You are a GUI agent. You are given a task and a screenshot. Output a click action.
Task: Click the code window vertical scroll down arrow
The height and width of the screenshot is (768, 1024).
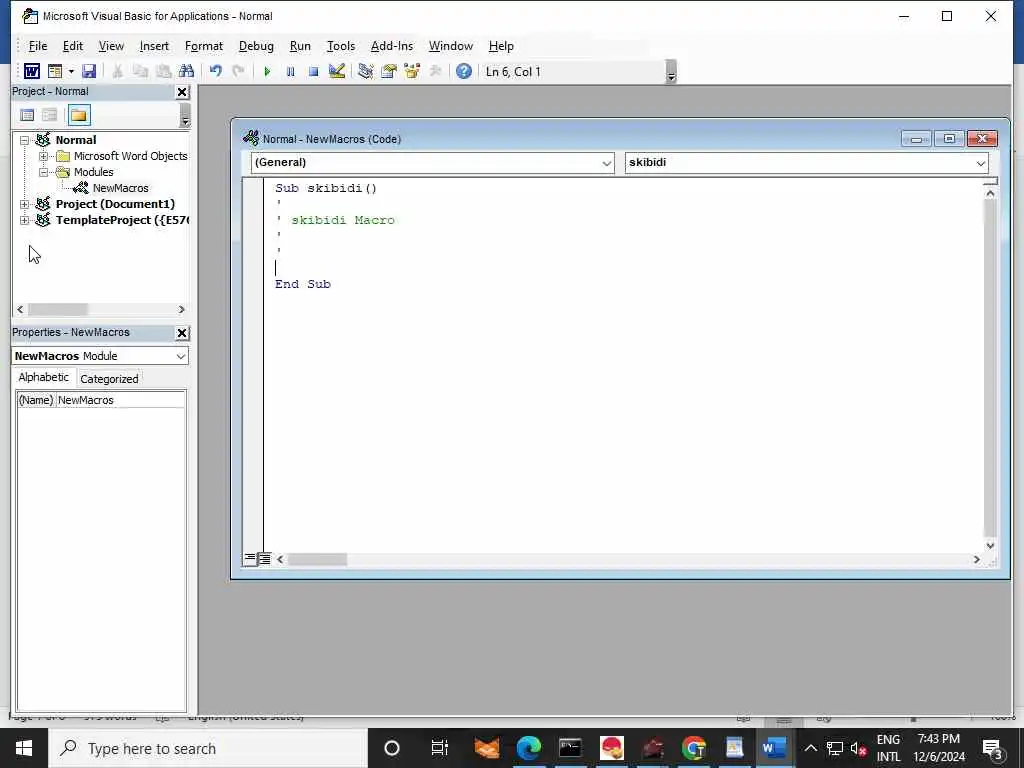pos(990,545)
